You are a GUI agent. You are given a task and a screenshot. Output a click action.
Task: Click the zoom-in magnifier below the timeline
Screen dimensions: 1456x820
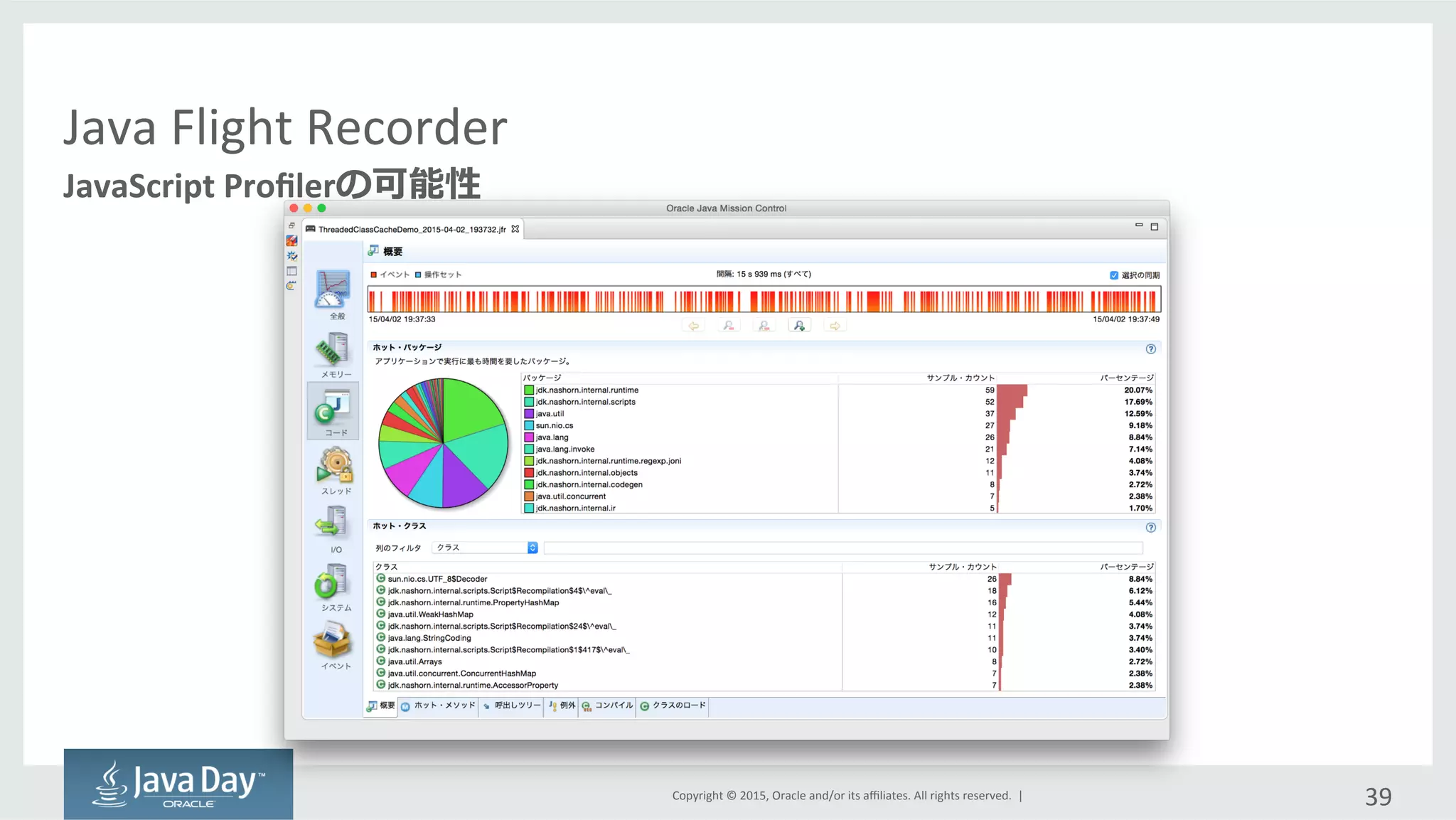pos(799,326)
